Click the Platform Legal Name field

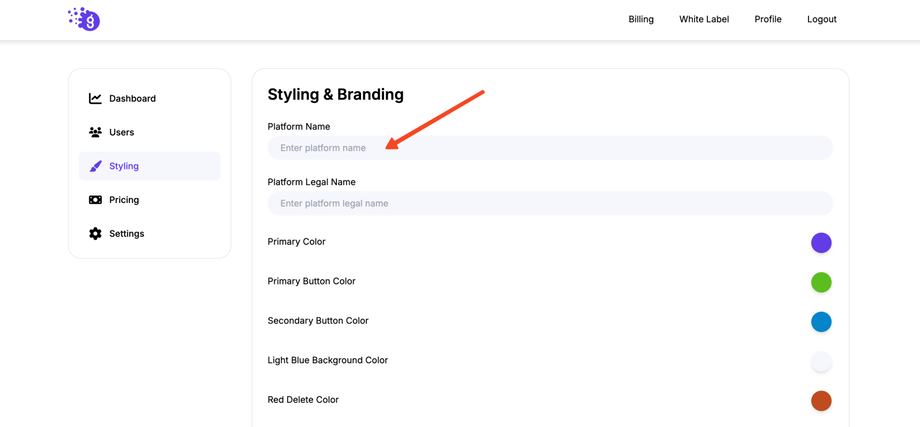550,203
